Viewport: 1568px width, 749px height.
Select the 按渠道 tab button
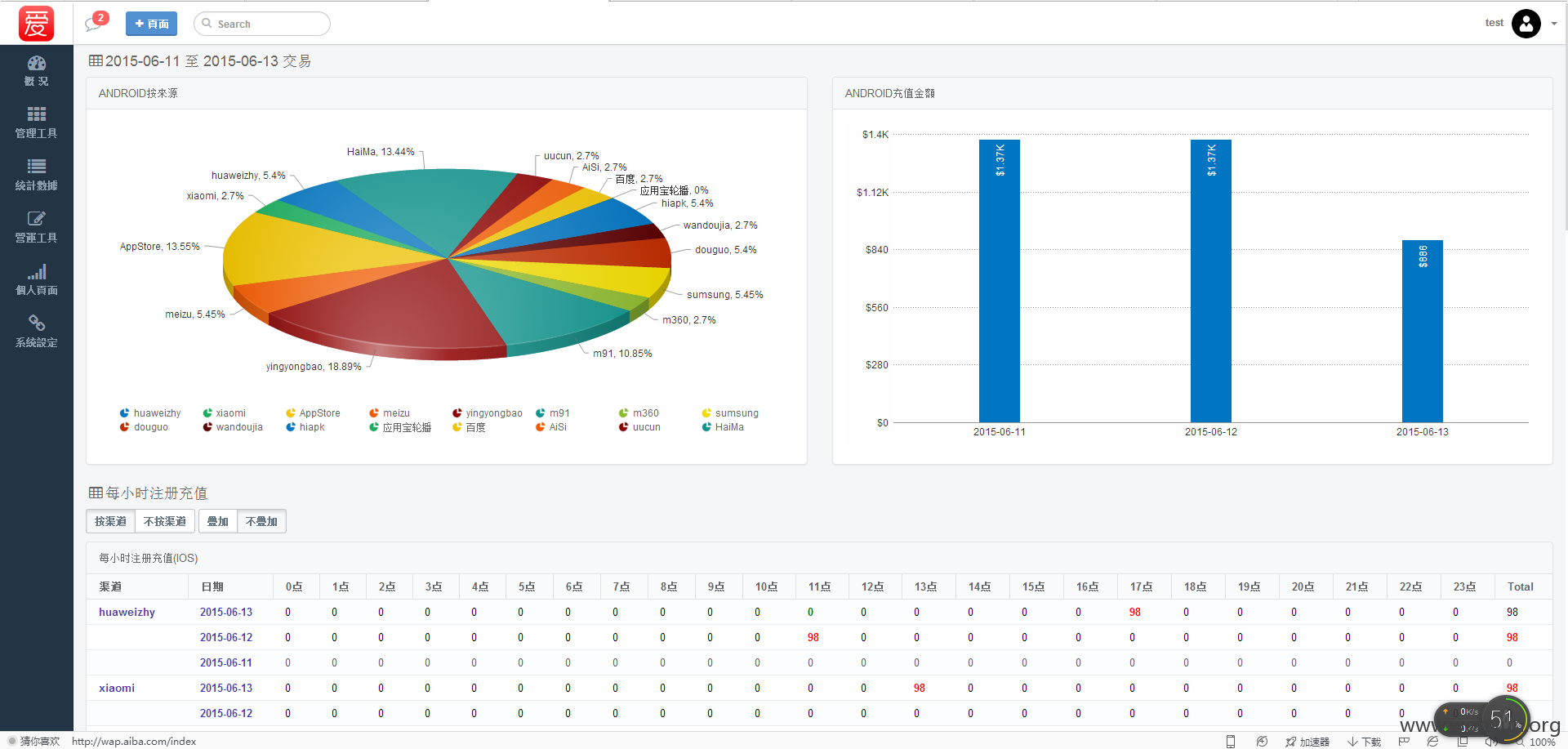pos(110,521)
